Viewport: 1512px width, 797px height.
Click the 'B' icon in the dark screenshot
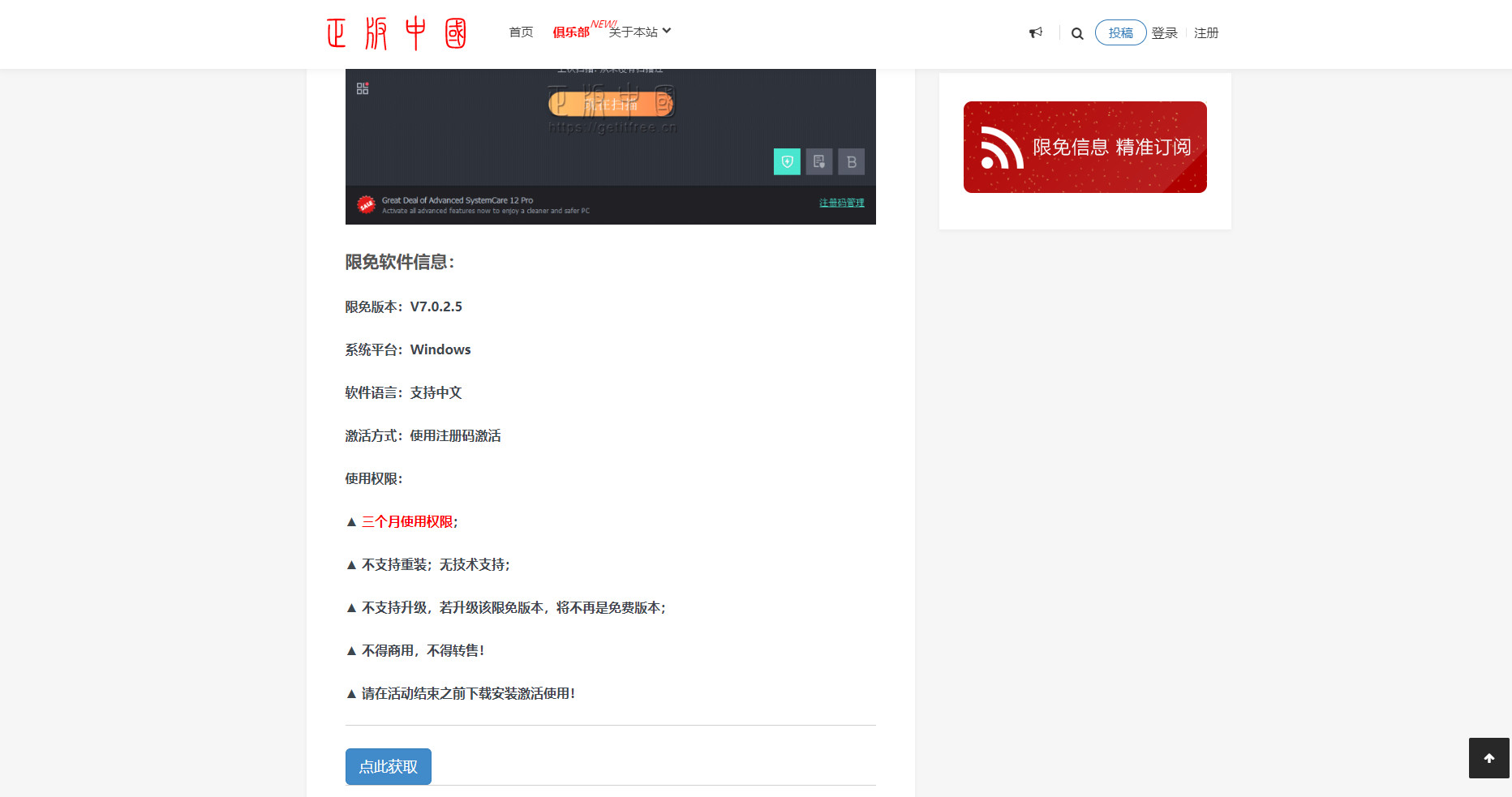pos(851,161)
